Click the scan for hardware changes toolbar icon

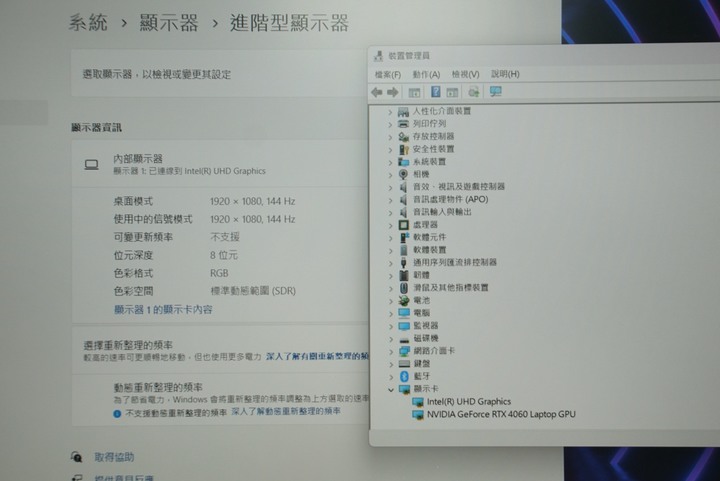click(x=473, y=92)
